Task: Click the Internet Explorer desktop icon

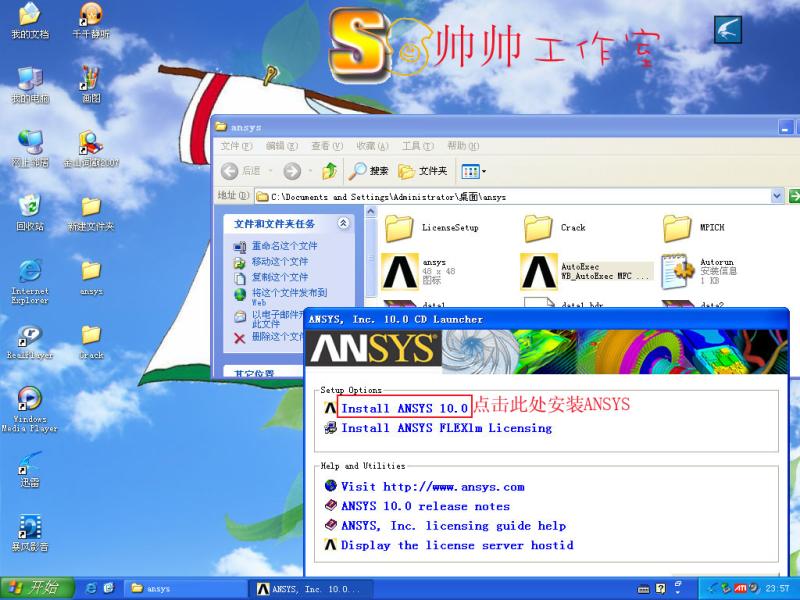Action: coord(30,272)
